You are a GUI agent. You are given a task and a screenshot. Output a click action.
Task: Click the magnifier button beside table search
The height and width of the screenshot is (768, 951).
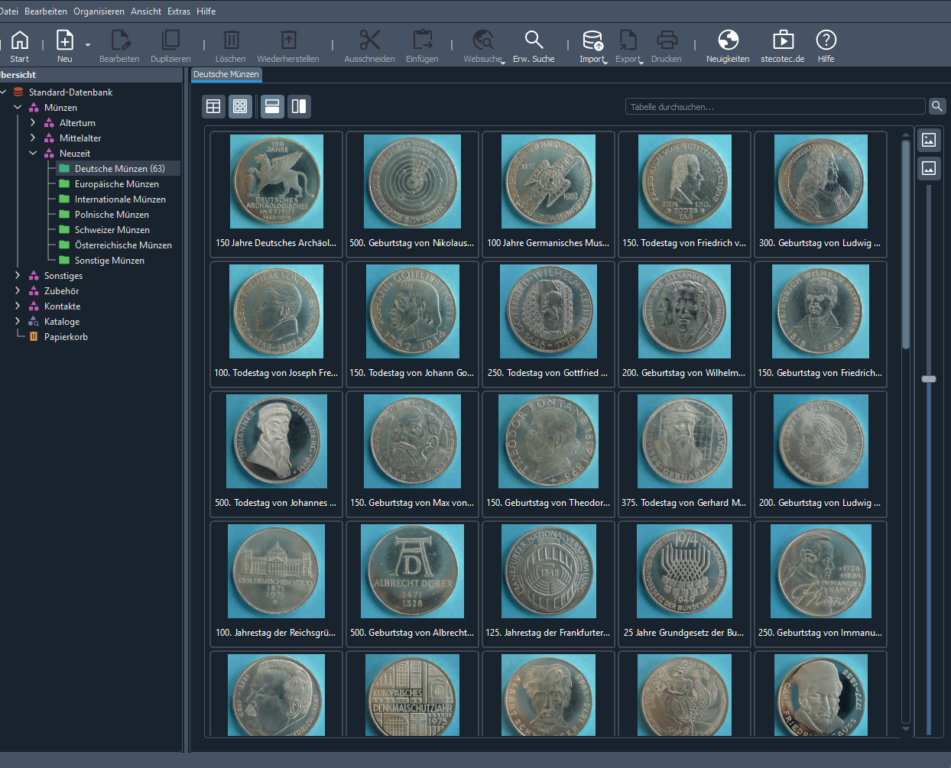937,106
